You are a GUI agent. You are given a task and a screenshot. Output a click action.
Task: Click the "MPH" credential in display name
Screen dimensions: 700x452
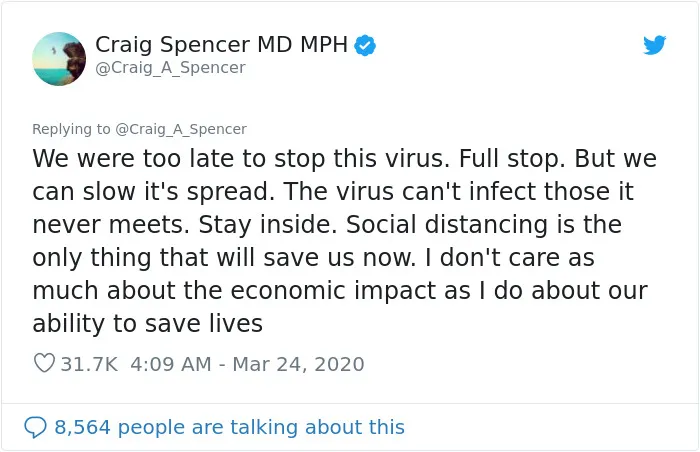[x=324, y=45]
